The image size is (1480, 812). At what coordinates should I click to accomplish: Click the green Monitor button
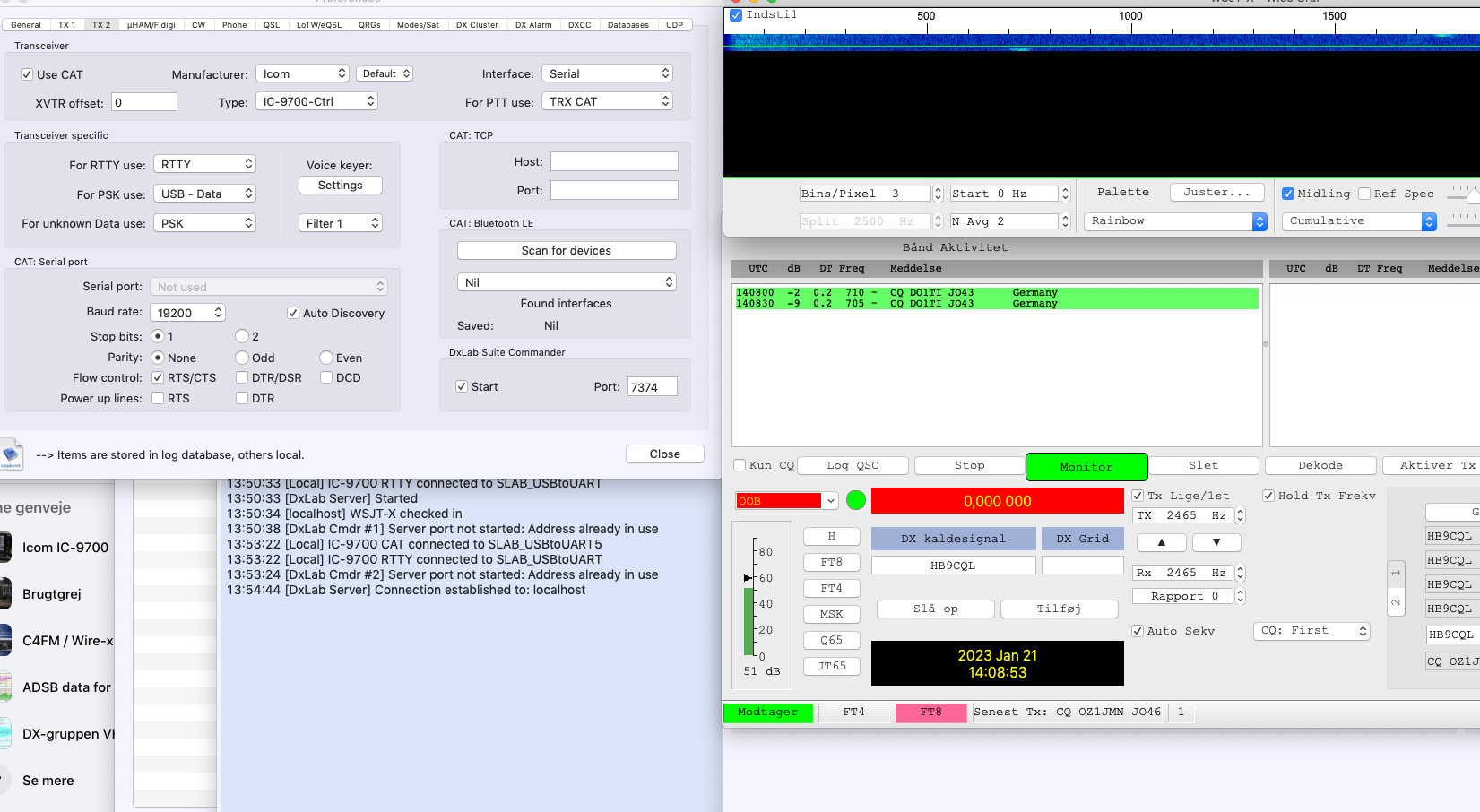point(1086,467)
